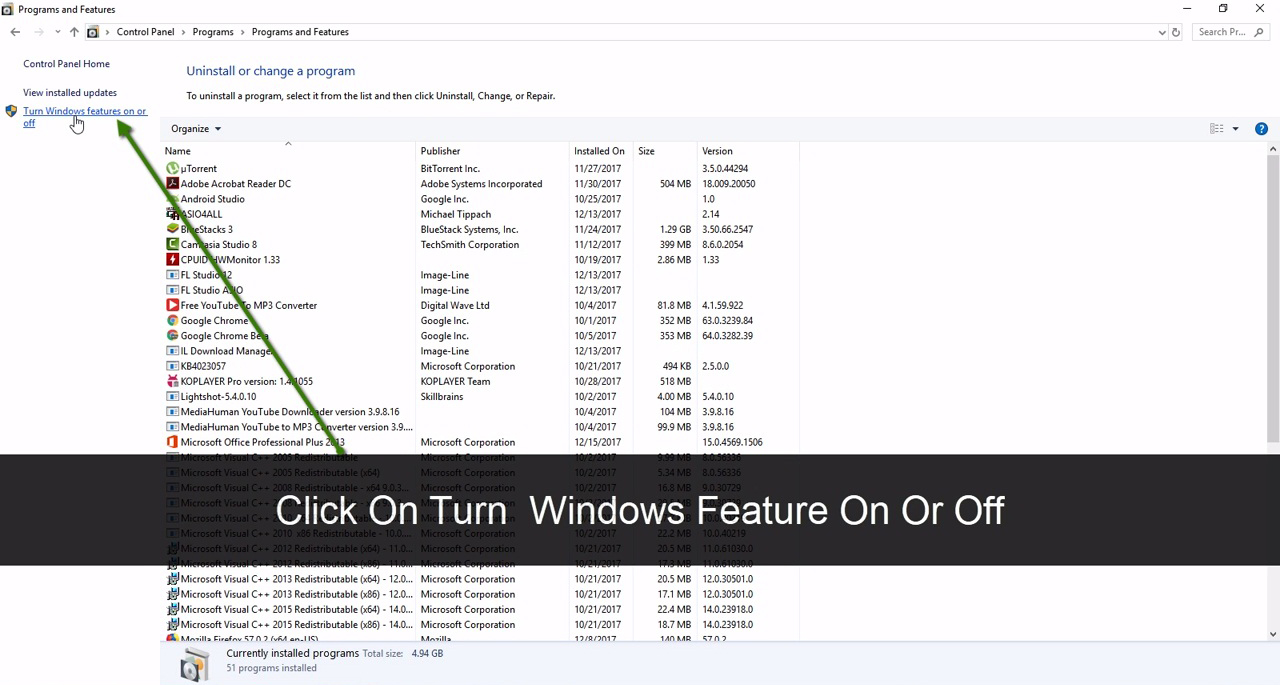Select Microsoft Visual C++ 2015 Redistributable (x64)

[482, 609]
